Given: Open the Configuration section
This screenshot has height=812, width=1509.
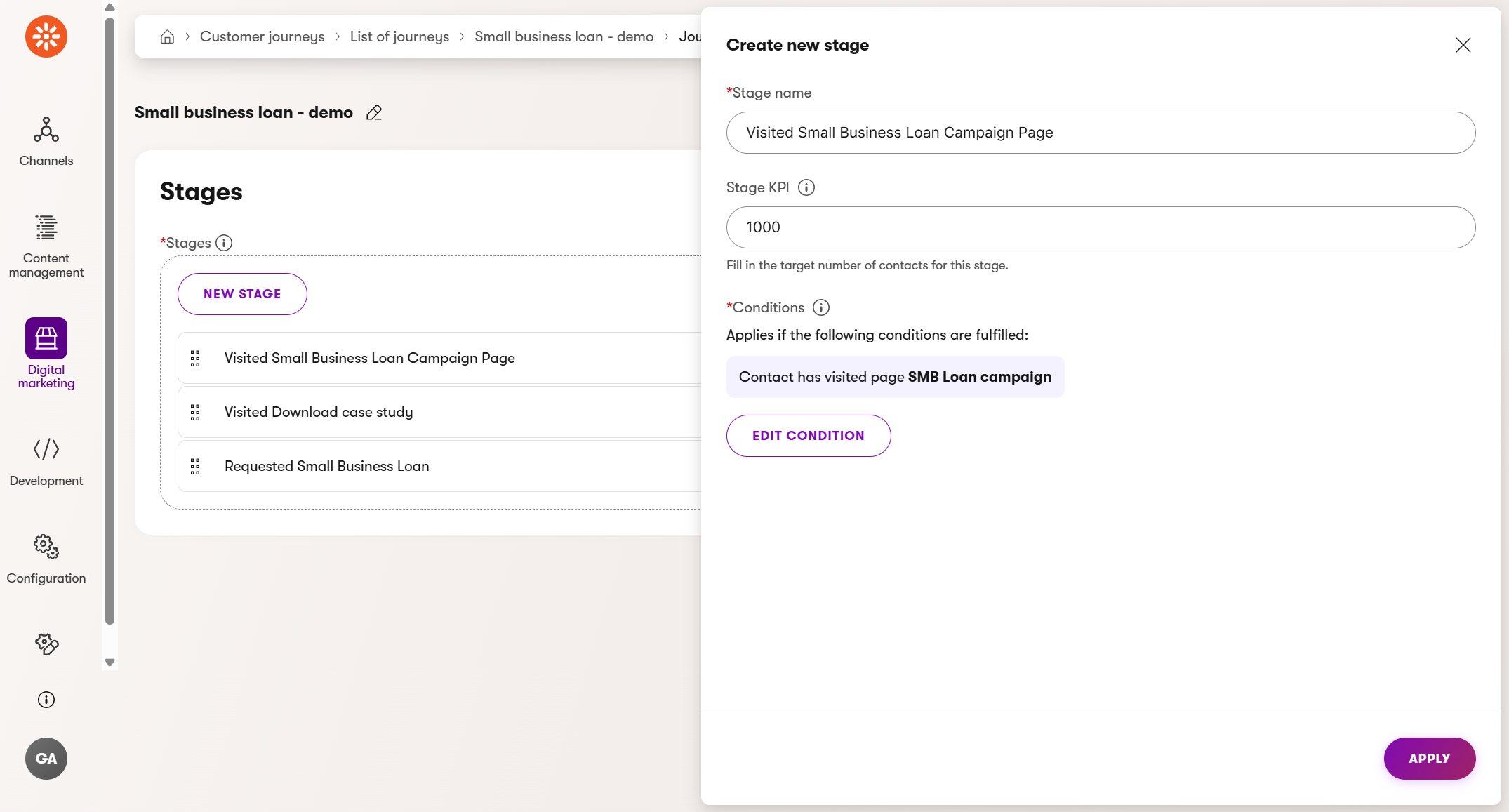Looking at the screenshot, I should click(x=46, y=559).
